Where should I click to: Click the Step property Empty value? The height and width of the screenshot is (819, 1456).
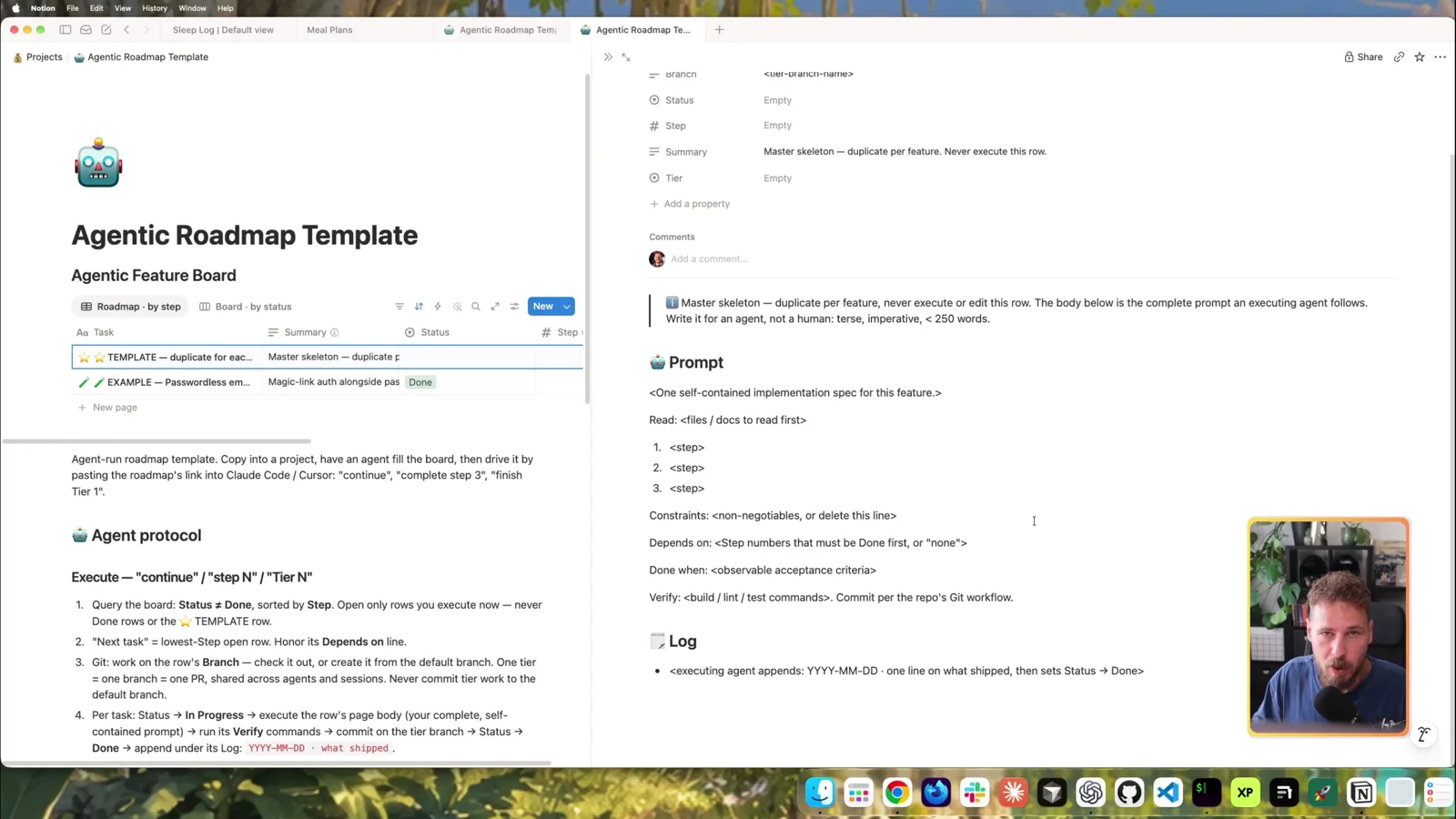point(777,126)
